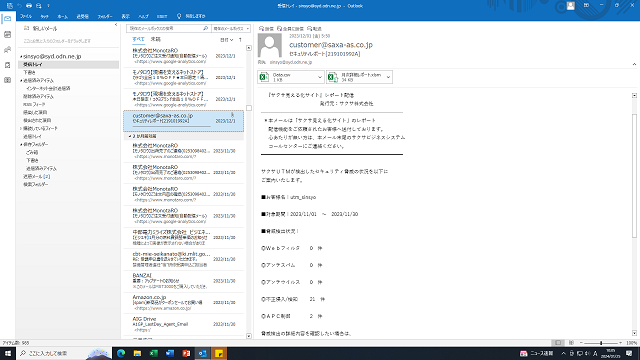Select the 受信トレイ (Inbox) folder
This screenshot has height=360, width=640.
pyautogui.click(x=69, y=64)
